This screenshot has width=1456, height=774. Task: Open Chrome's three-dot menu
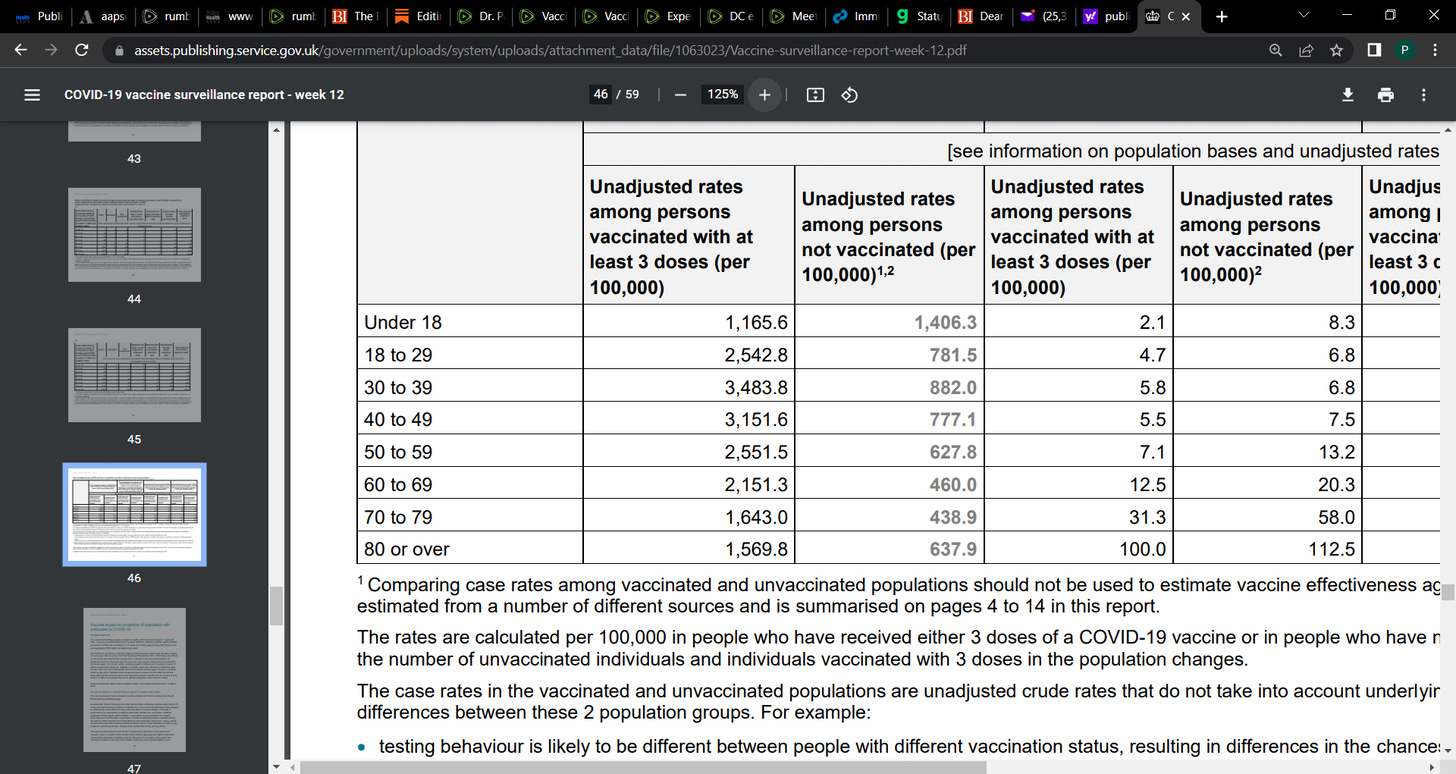[1435, 50]
